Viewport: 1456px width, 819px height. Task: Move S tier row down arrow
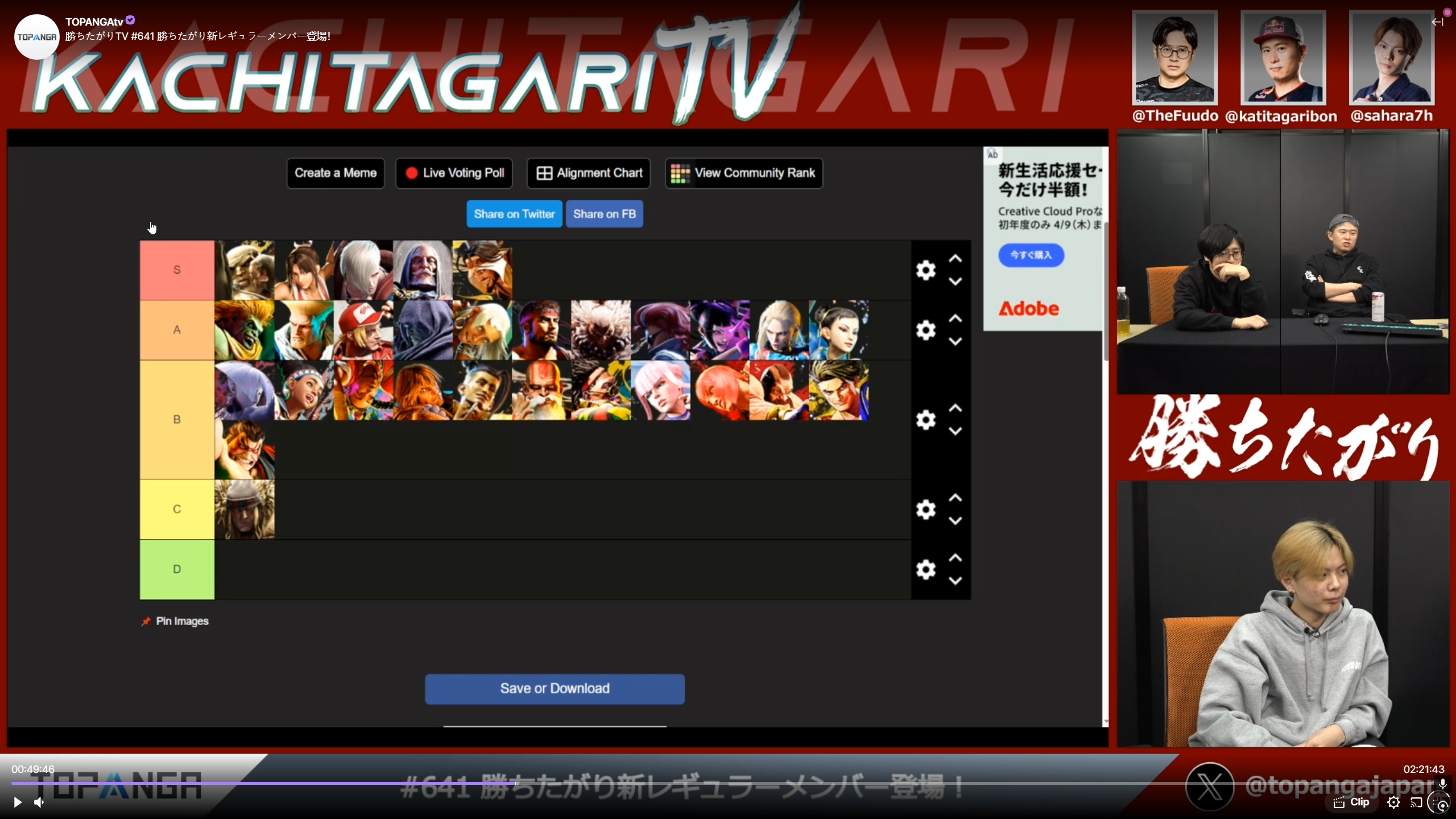955,282
